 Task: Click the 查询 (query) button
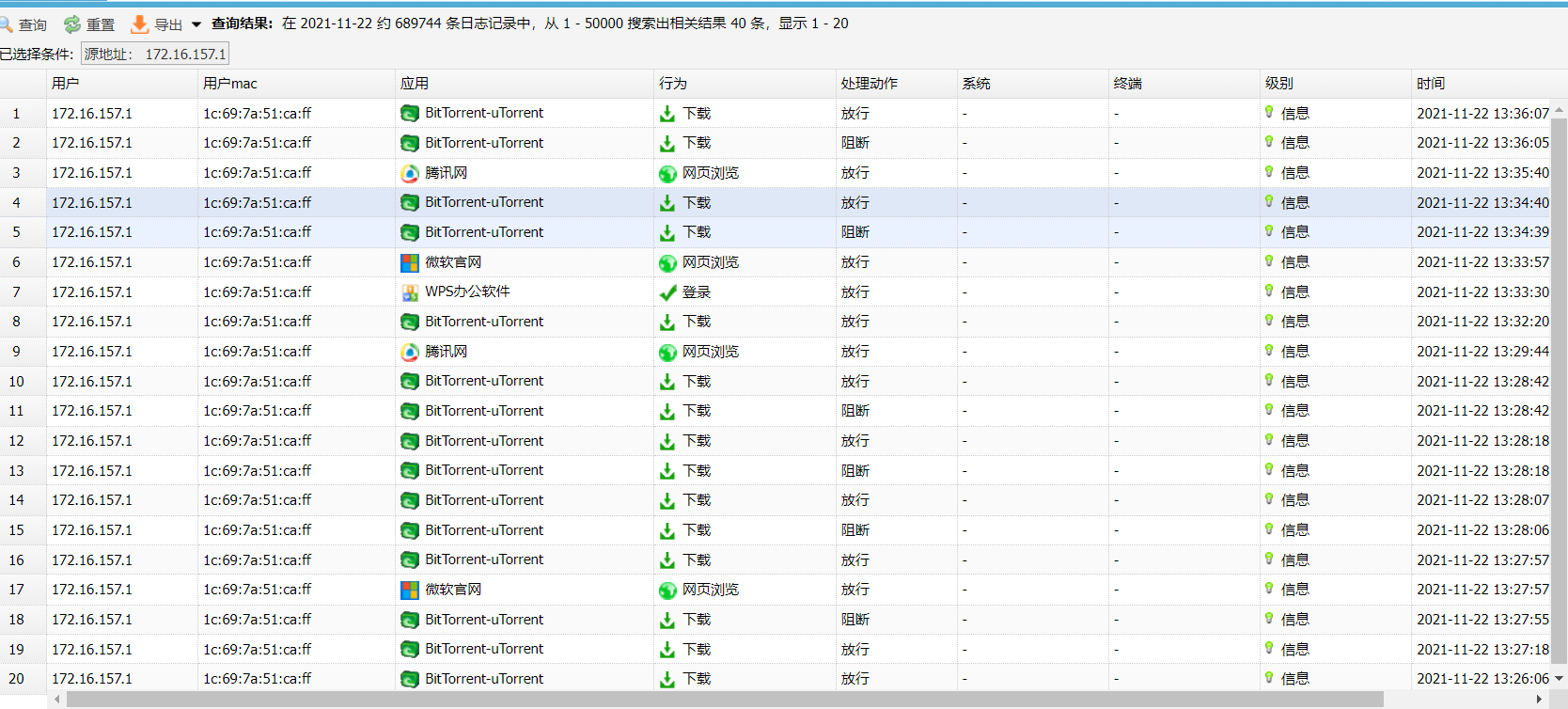(x=24, y=24)
